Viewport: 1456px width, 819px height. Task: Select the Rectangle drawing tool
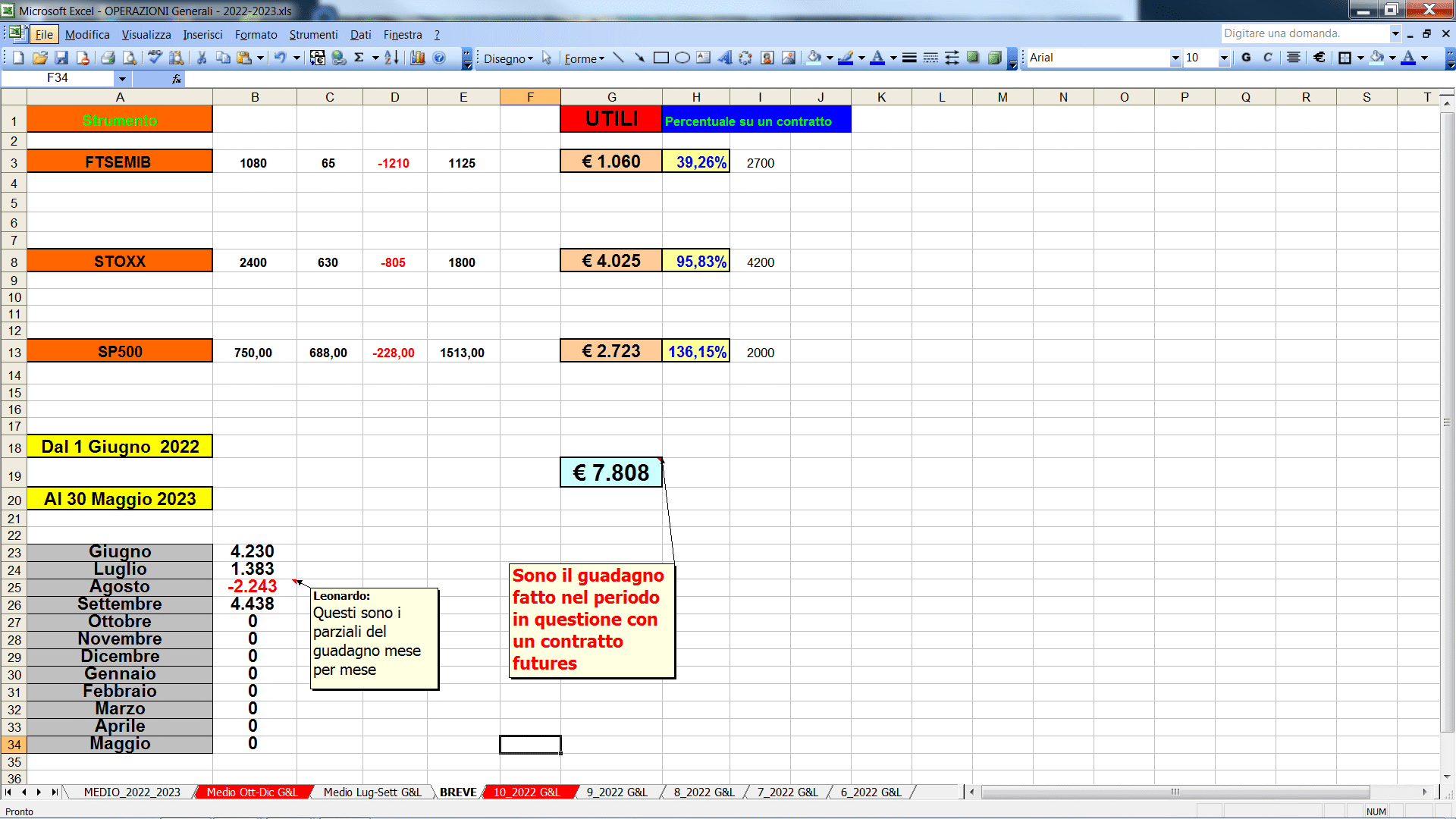point(661,58)
